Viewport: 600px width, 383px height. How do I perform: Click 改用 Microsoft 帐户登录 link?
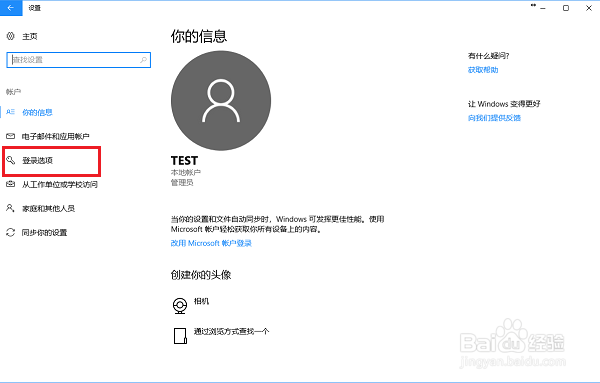click(211, 243)
